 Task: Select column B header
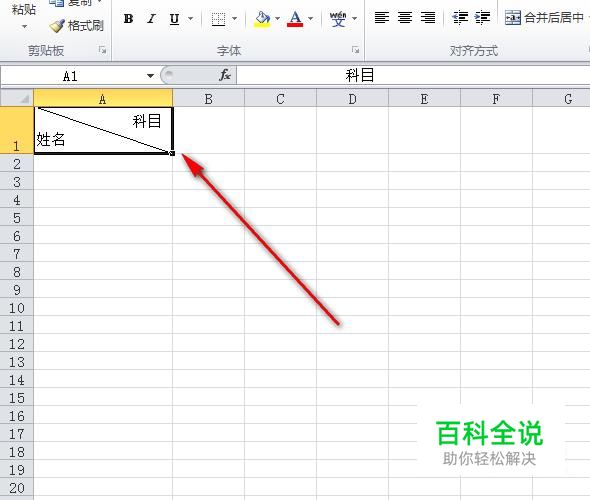[208, 99]
